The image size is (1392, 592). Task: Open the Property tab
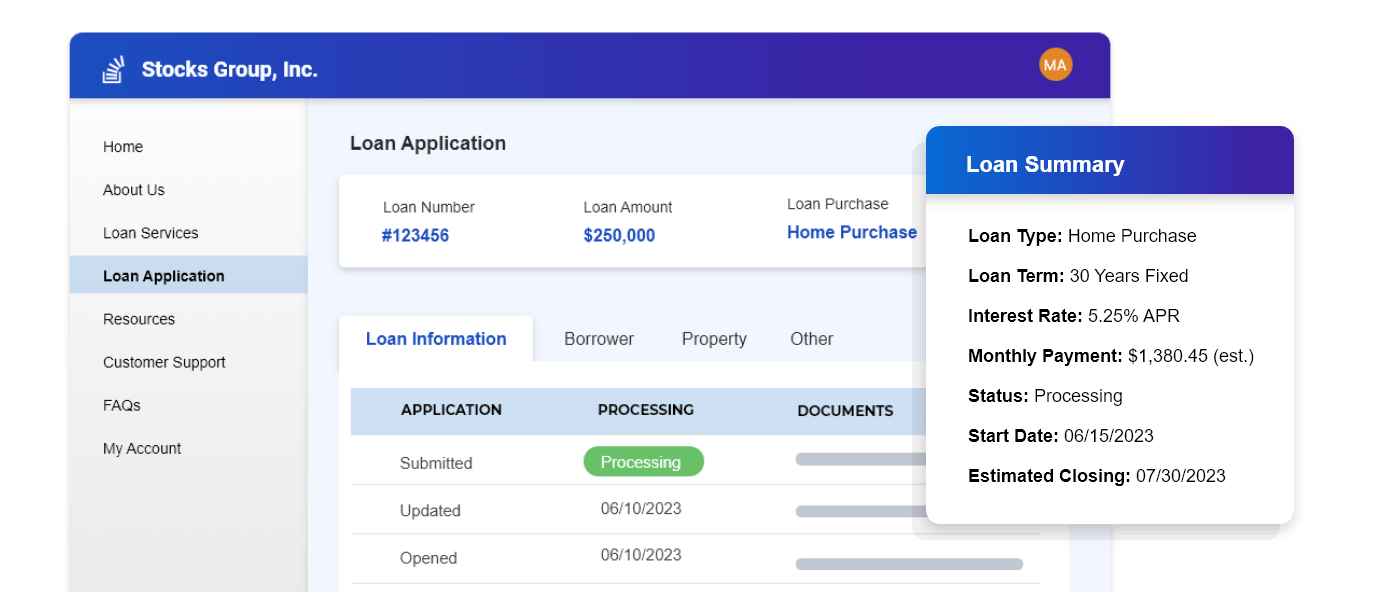click(714, 339)
